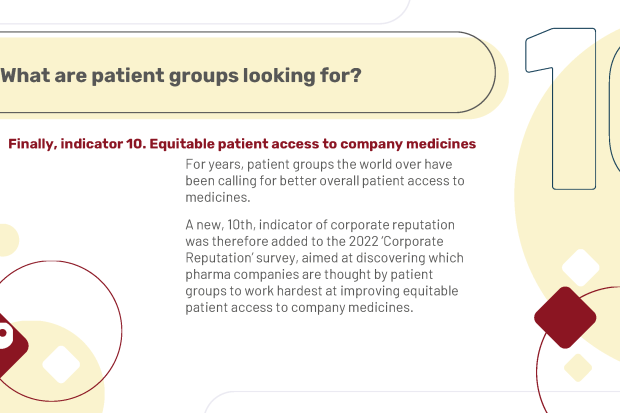Click the rounded outline shape at bottom
The height and width of the screenshot is (413, 620).
tap(411, 402)
